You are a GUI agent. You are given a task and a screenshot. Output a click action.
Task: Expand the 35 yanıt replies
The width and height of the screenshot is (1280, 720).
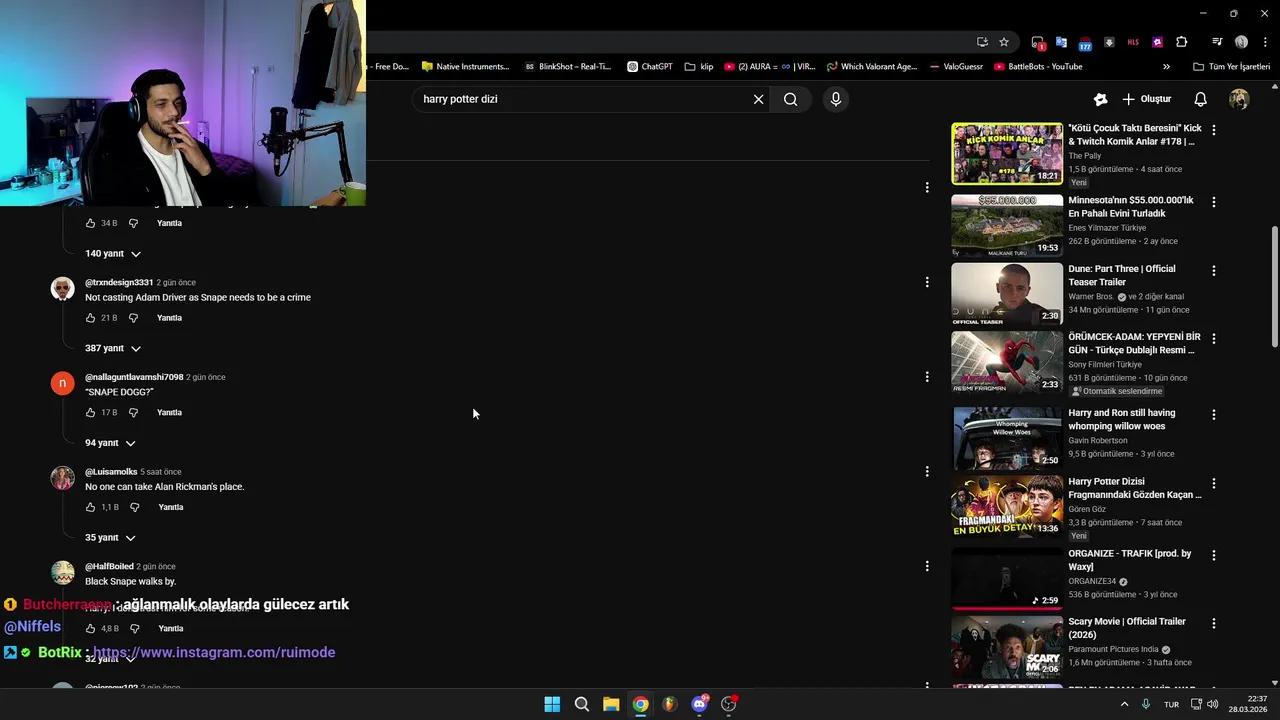pos(110,538)
